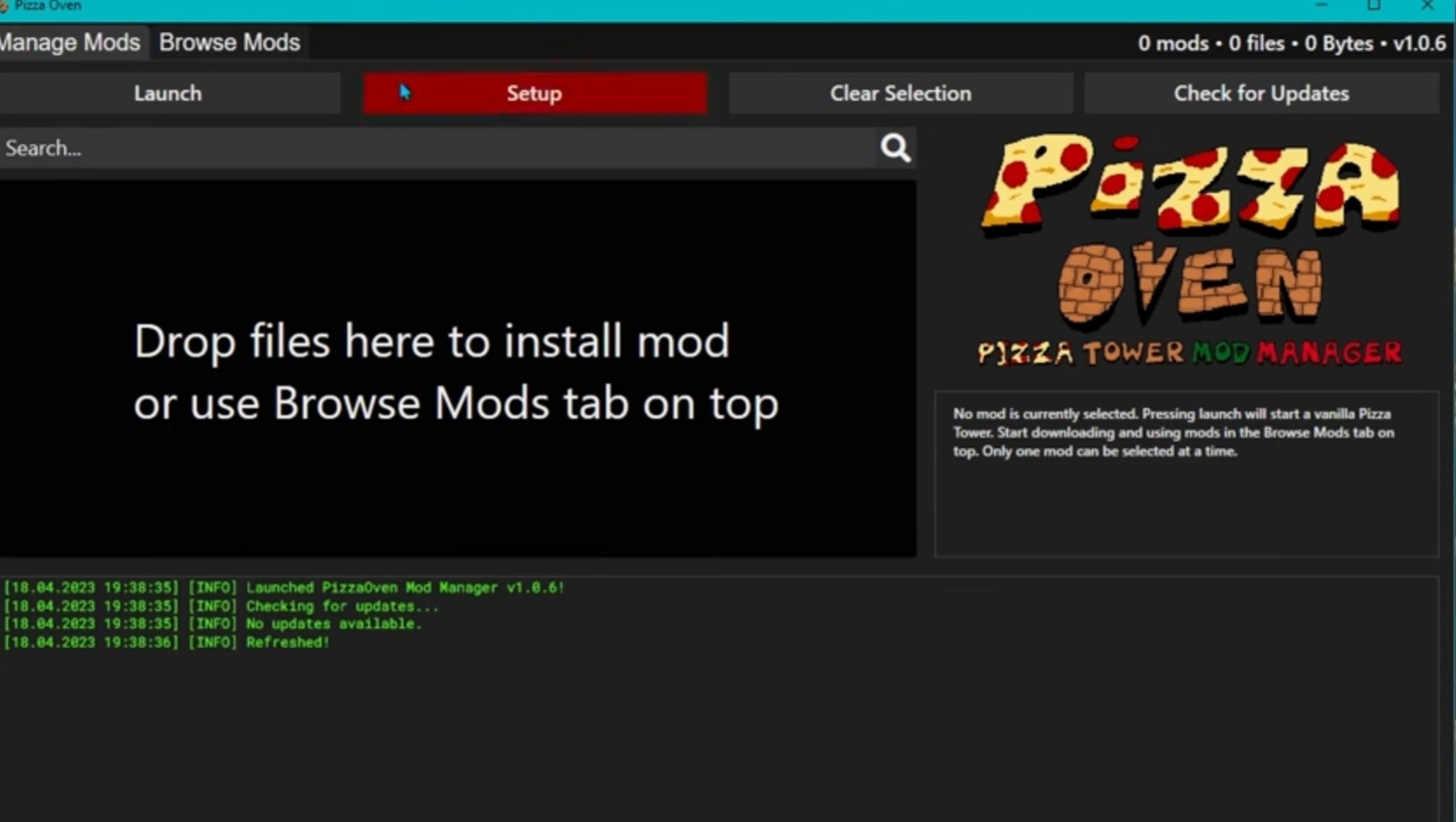Minimize the Pizza Oven window
Image resolution: width=1456 pixels, height=822 pixels.
(x=1321, y=6)
